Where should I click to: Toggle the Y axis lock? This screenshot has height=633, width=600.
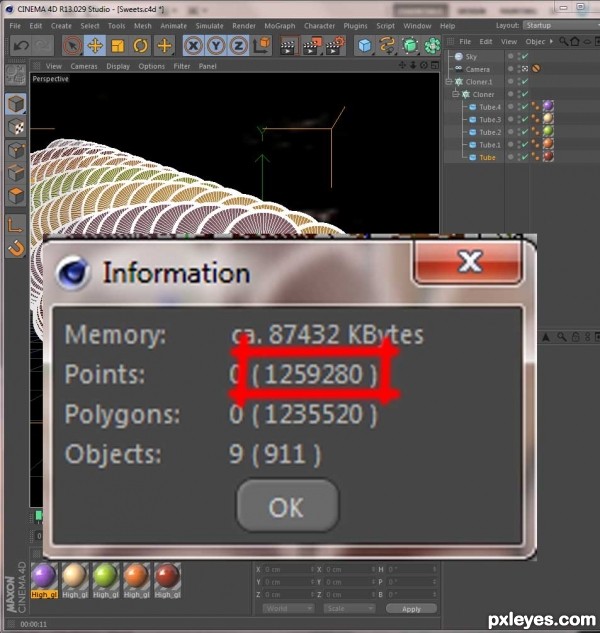tap(216, 46)
